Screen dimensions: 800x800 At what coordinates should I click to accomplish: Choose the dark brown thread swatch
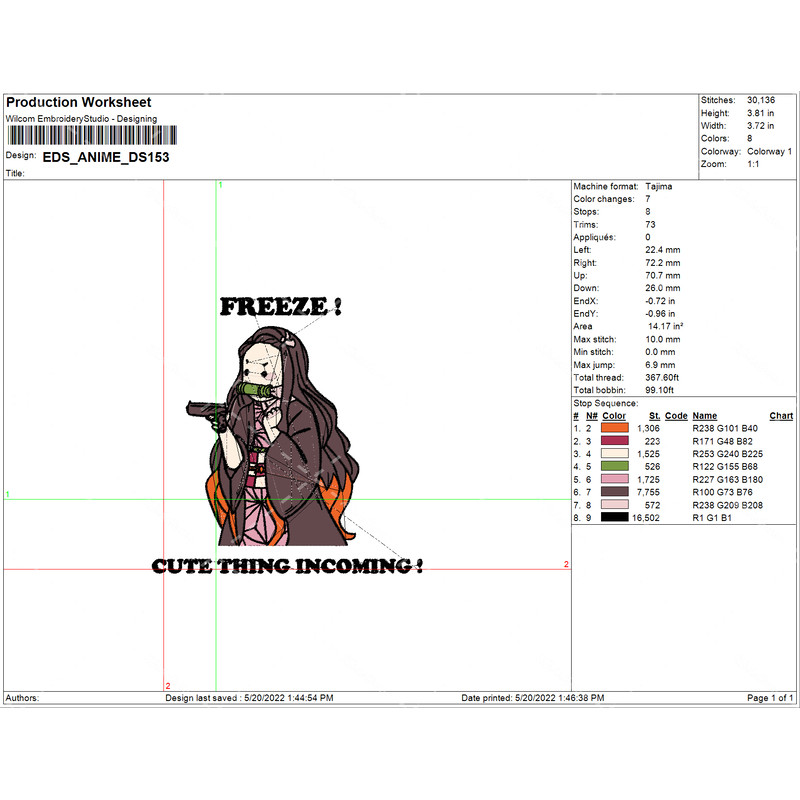click(615, 492)
